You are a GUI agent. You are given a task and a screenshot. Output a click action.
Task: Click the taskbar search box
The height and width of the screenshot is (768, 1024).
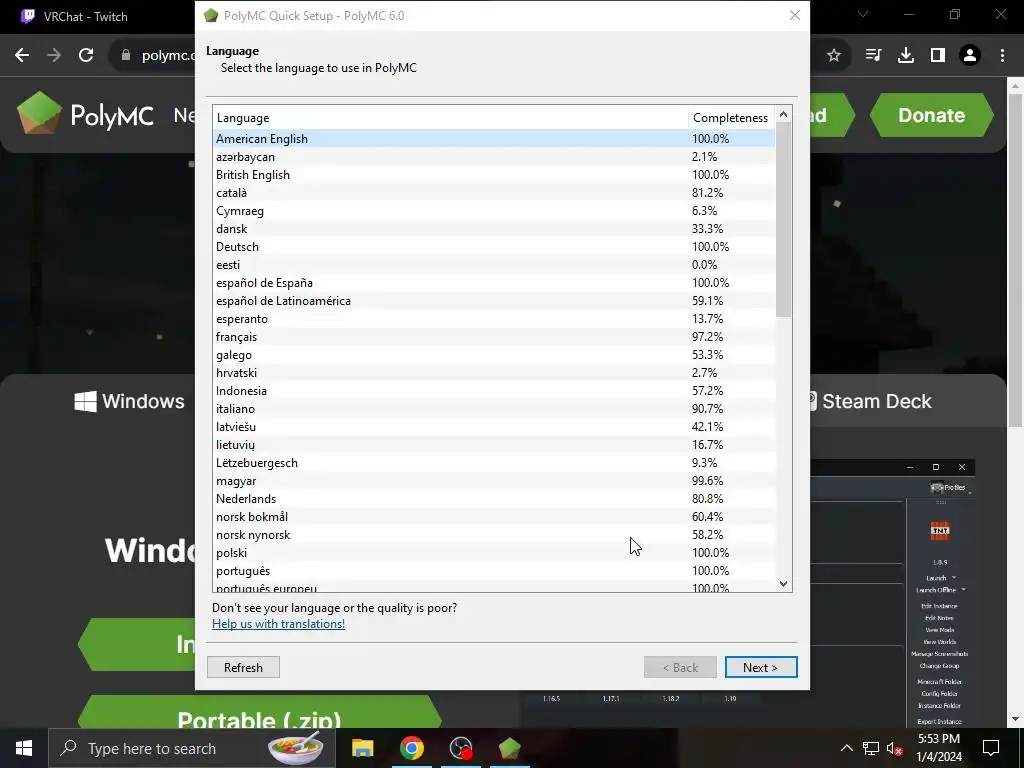click(192, 748)
